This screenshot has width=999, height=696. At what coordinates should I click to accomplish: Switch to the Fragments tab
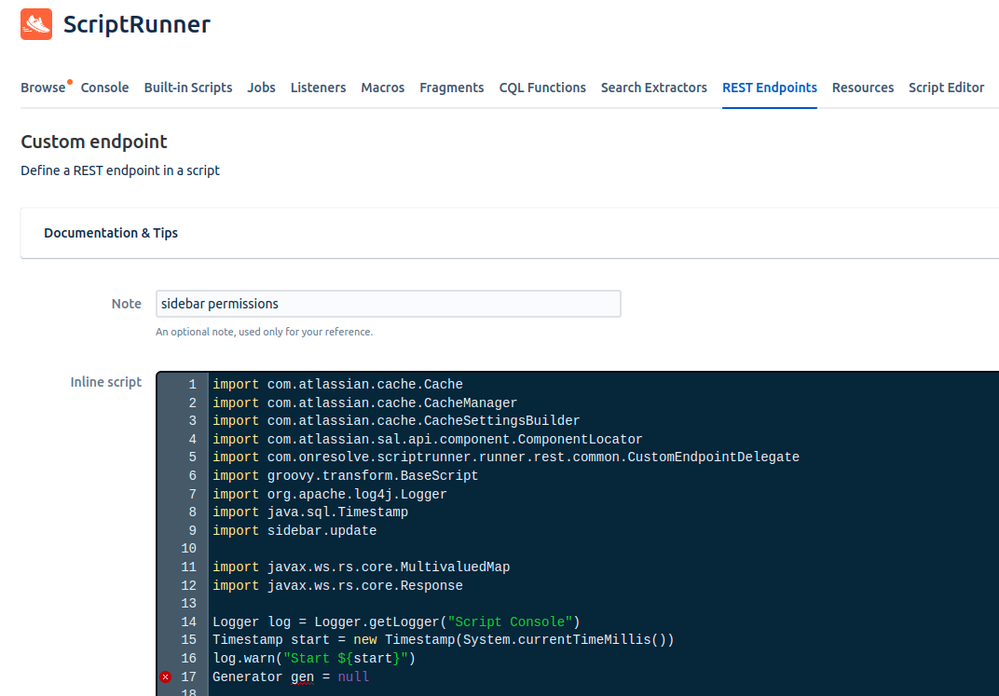(452, 87)
